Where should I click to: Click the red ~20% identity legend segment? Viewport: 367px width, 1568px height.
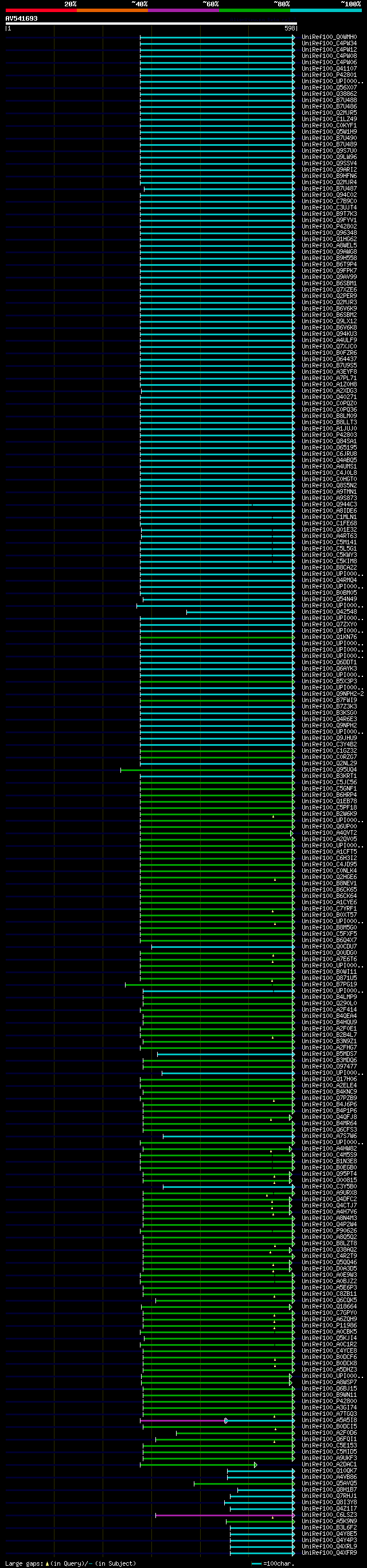[41, 10]
